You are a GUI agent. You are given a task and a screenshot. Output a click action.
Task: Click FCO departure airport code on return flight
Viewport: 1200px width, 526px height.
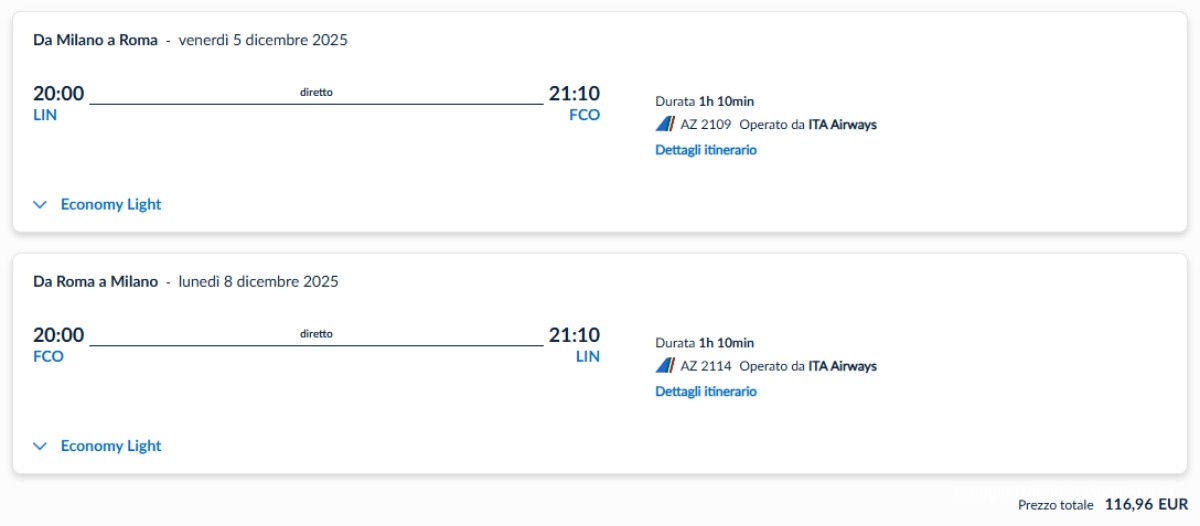(48, 357)
